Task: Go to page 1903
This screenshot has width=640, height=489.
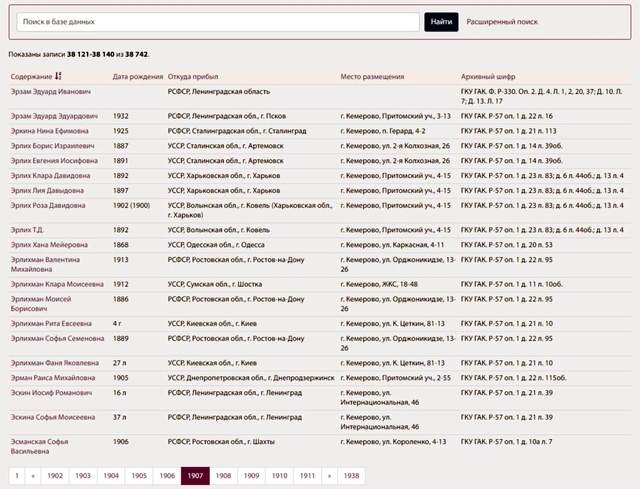Action: point(83,476)
